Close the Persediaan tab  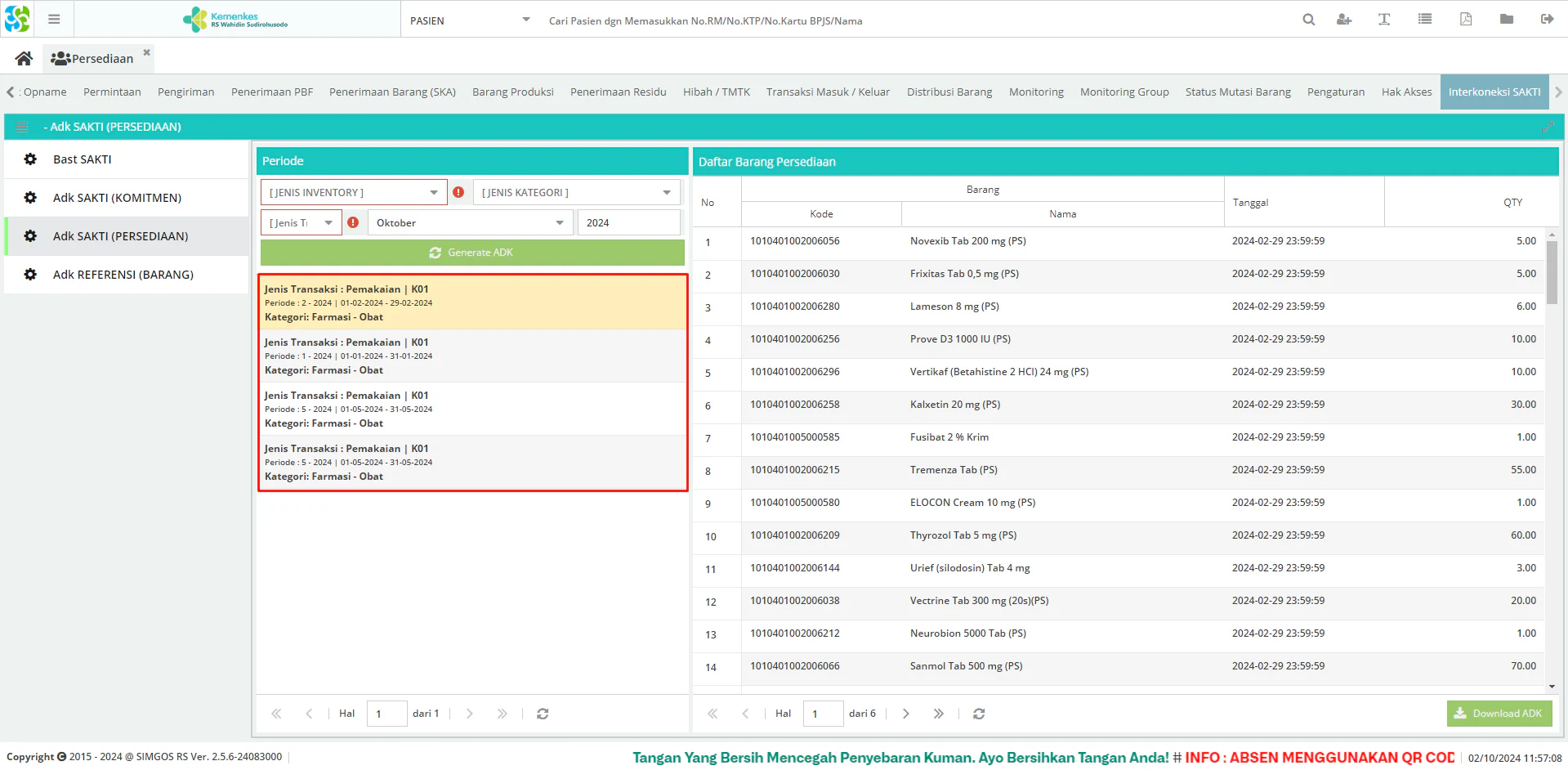tap(147, 52)
